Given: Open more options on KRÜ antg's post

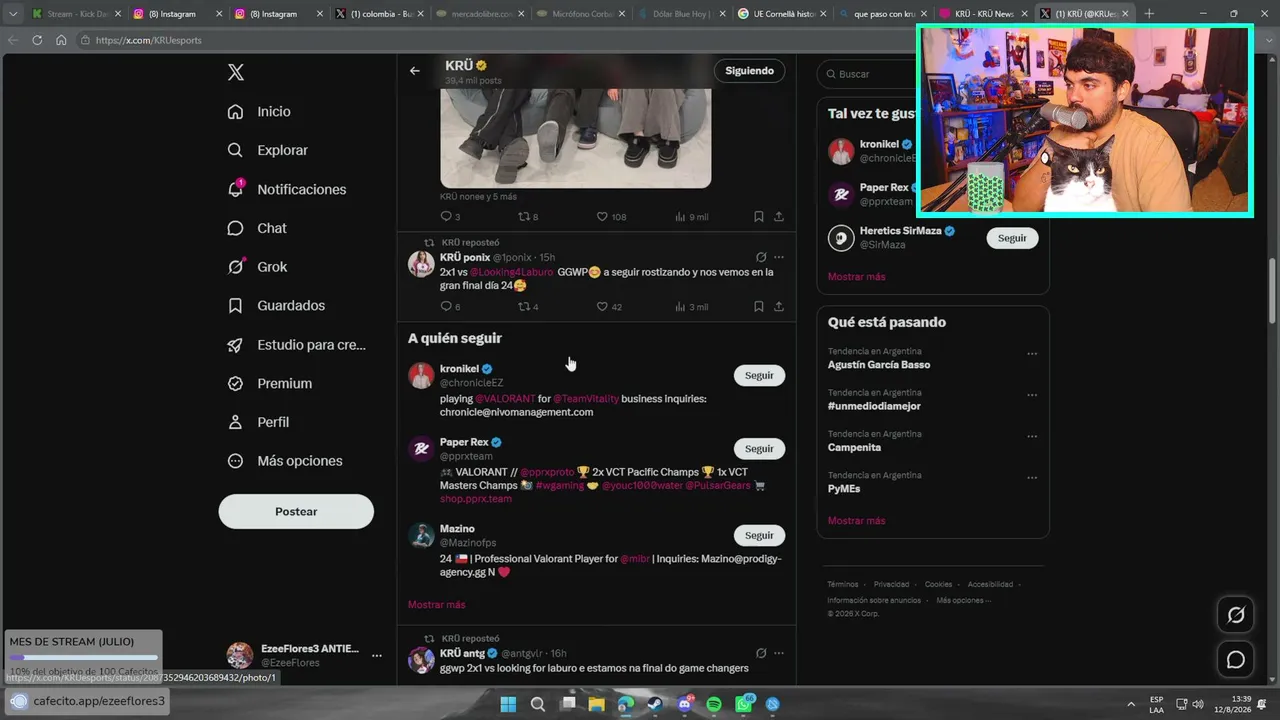Looking at the screenshot, I should click(x=779, y=653).
